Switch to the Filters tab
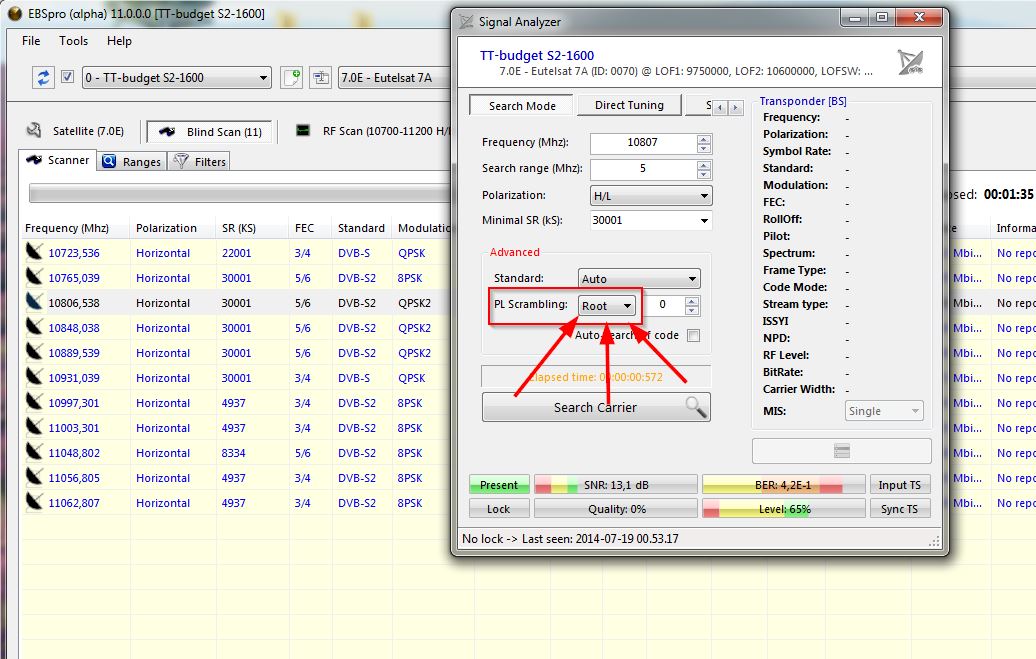The width and height of the screenshot is (1036, 659). coord(200,162)
